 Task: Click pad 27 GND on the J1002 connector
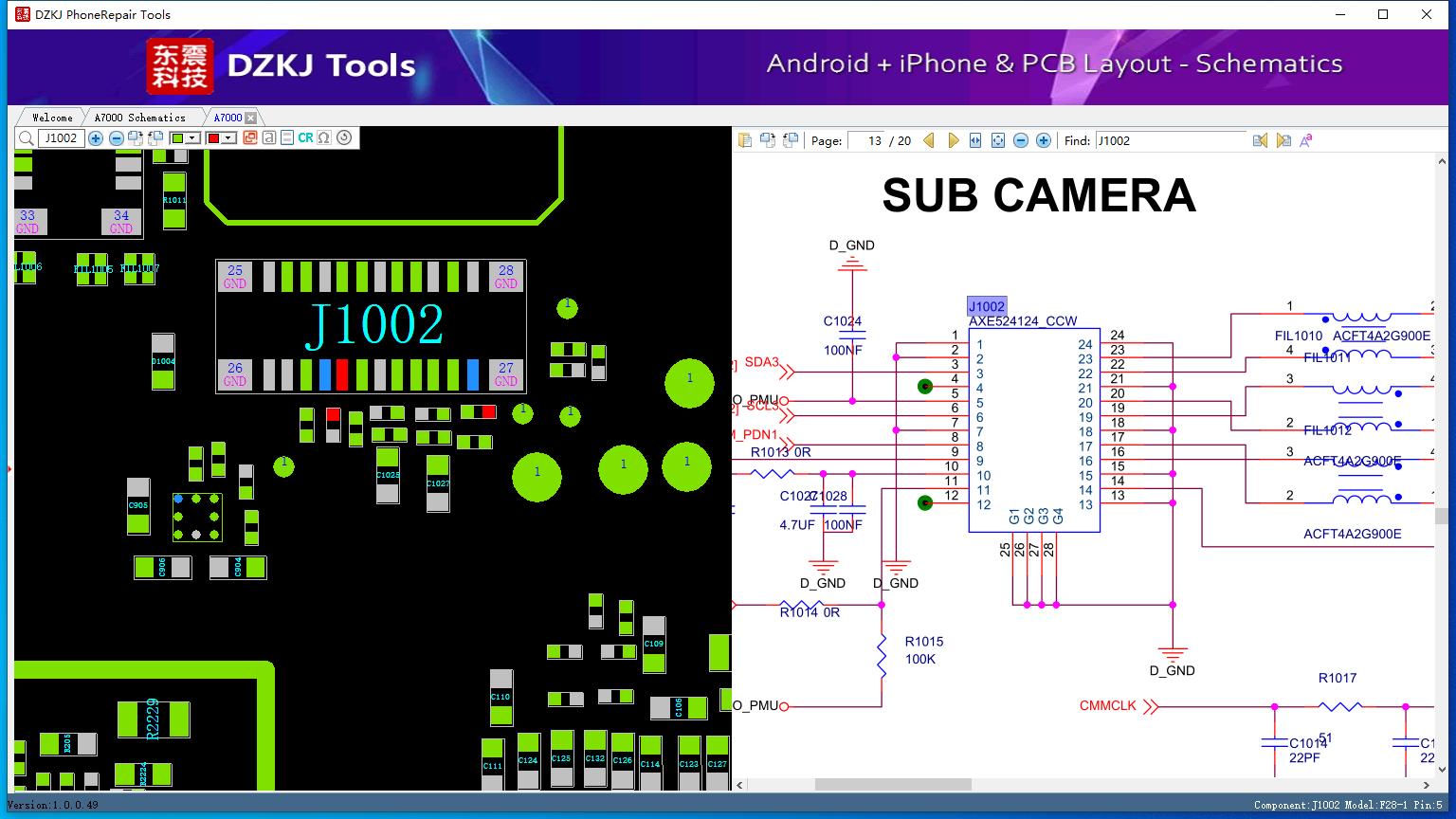tap(506, 374)
